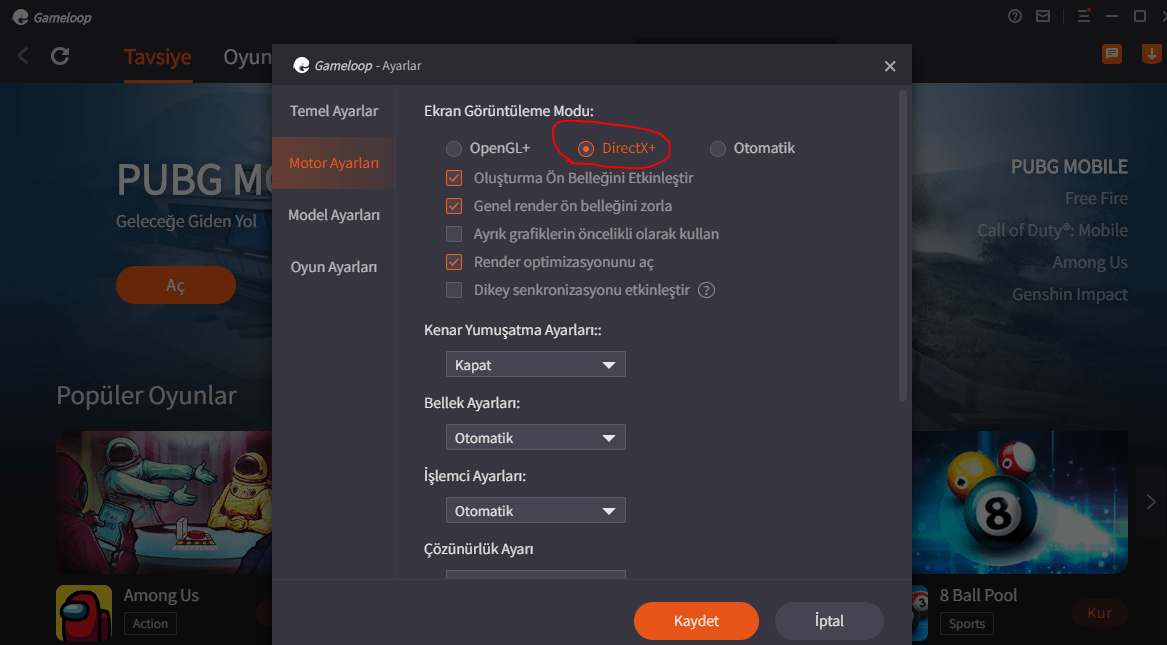Select PUBG MOBILE in right game list
Image resolution: width=1167 pixels, height=645 pixels.
(1069, 167)
